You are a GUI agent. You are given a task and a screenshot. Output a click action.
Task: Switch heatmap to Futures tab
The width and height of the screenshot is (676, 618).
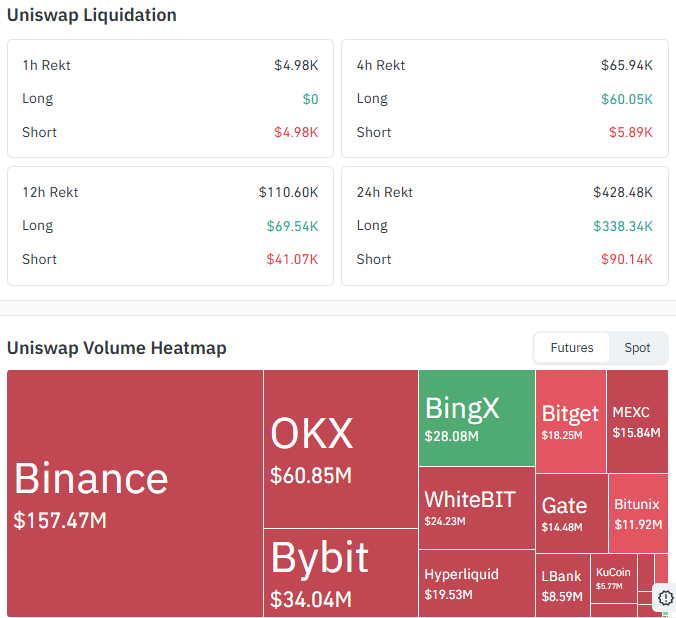[x=572, y=348]
